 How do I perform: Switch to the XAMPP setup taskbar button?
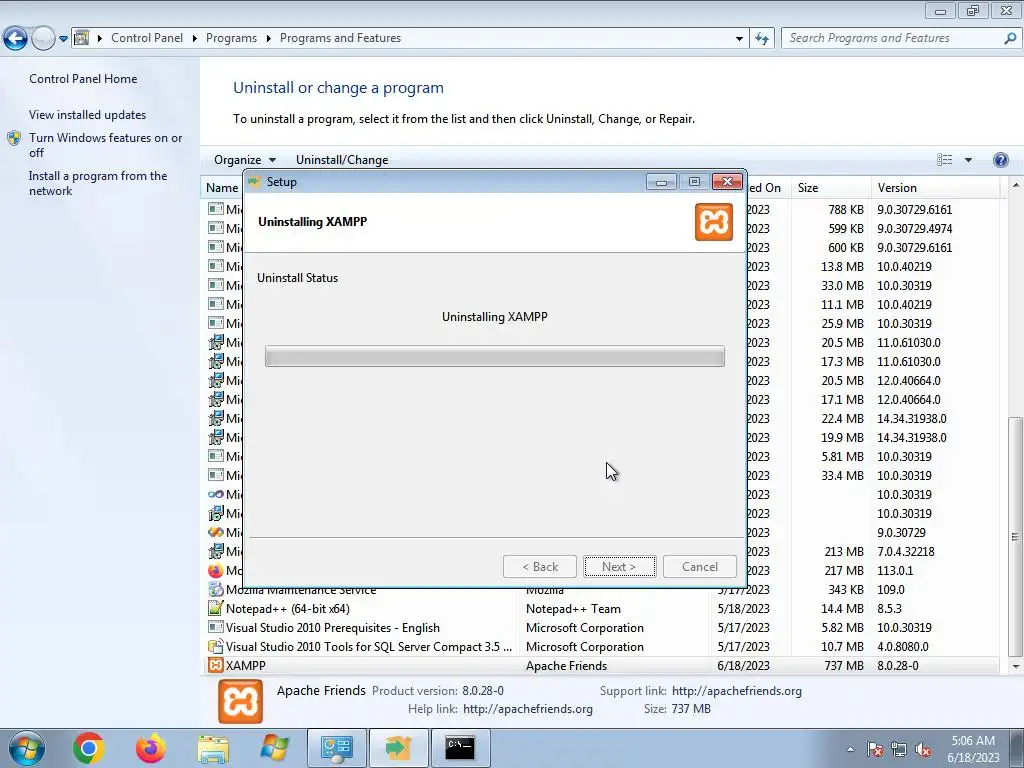398,748
